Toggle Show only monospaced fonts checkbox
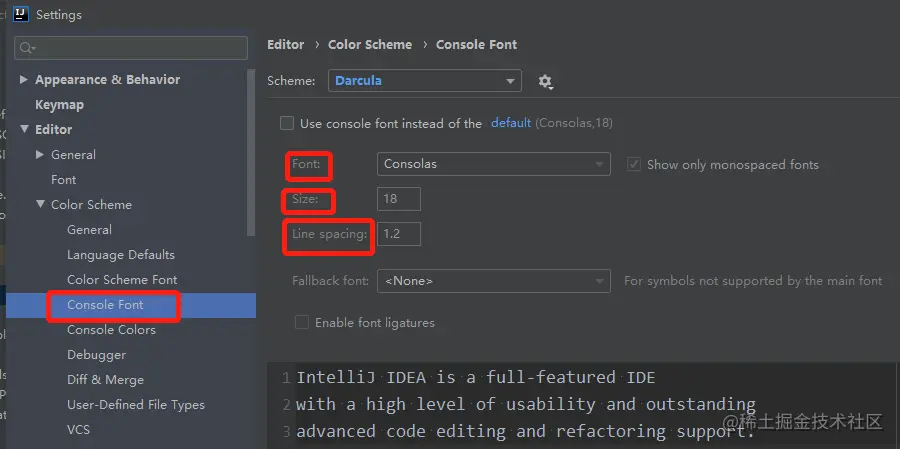The height and width of the screenshot is (449, 900). point(634,165)
